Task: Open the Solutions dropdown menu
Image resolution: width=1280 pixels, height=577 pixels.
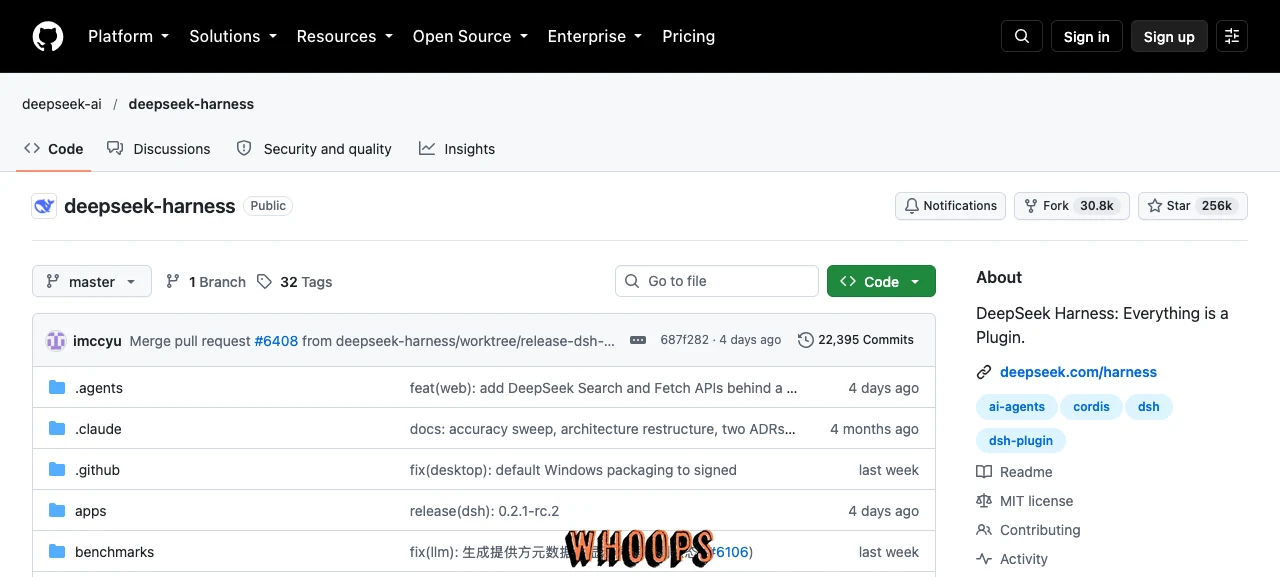Action: [232, 36]
